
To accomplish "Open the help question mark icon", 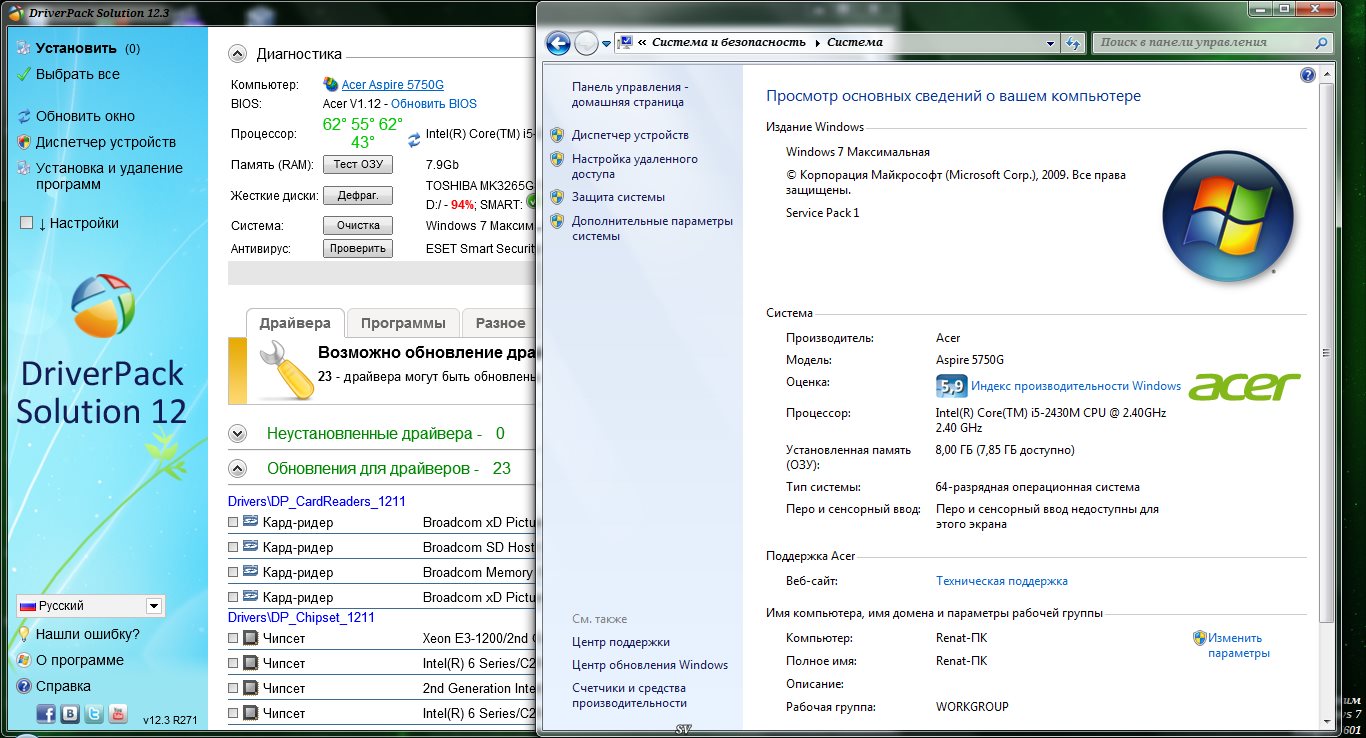I will 1307,75.
